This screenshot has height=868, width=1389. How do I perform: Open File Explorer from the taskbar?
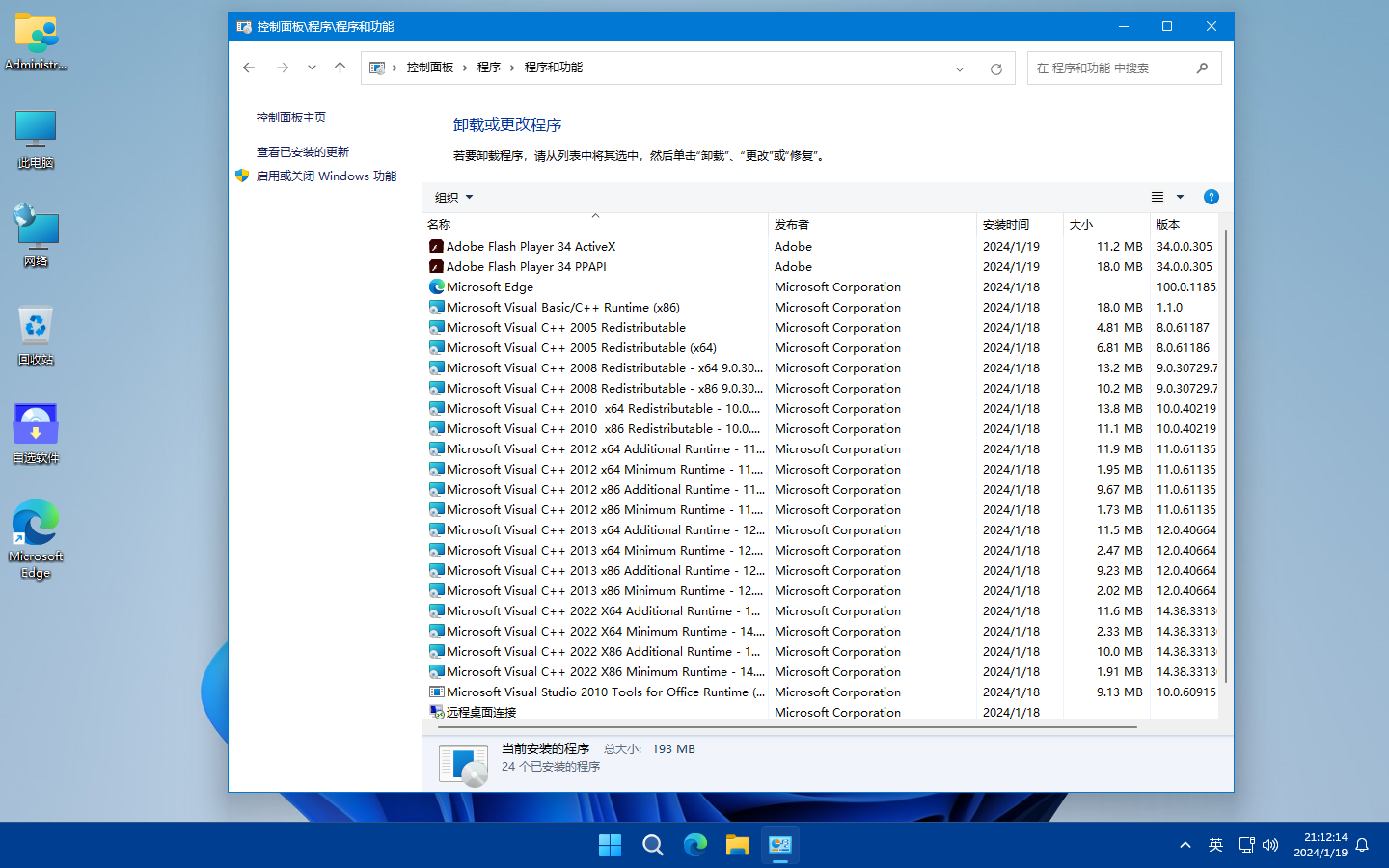point(738,845)
